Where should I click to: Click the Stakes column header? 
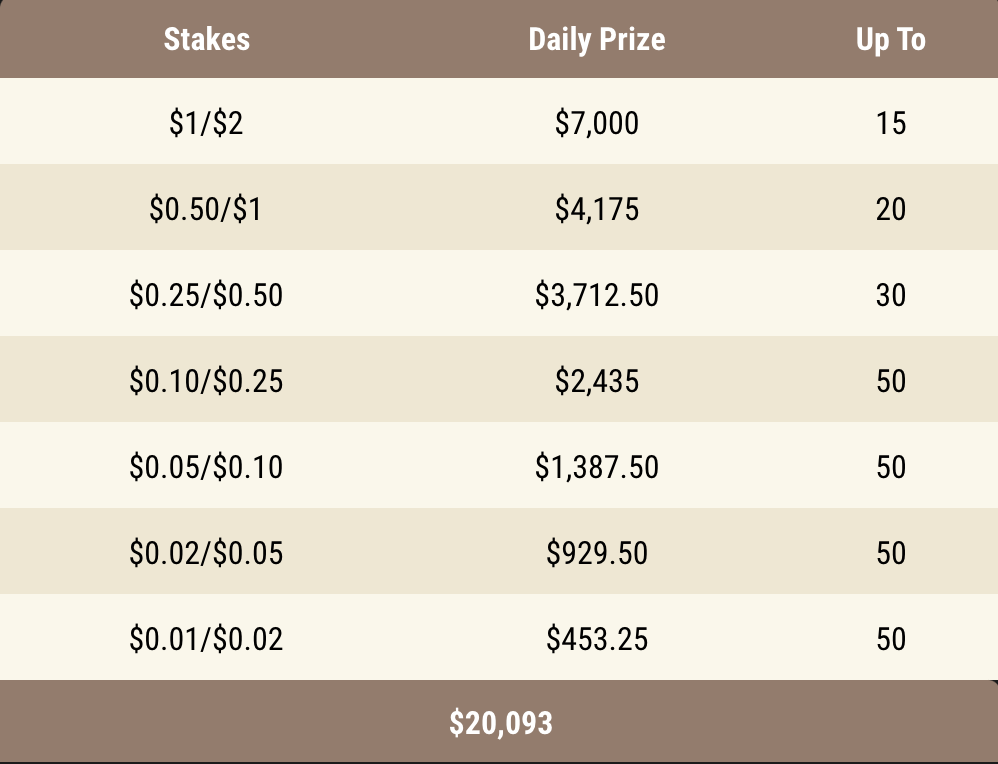point(206,39)
